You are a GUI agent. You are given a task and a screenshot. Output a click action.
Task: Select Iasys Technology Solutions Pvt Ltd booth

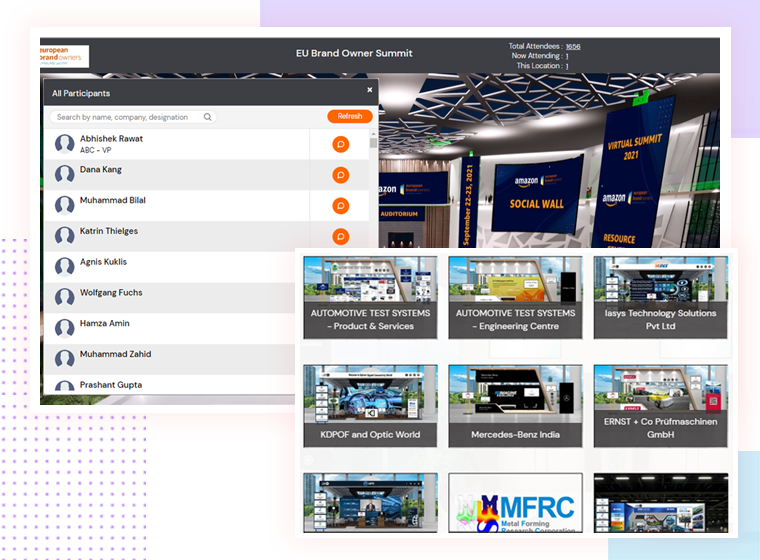click(x=660, y=295)
